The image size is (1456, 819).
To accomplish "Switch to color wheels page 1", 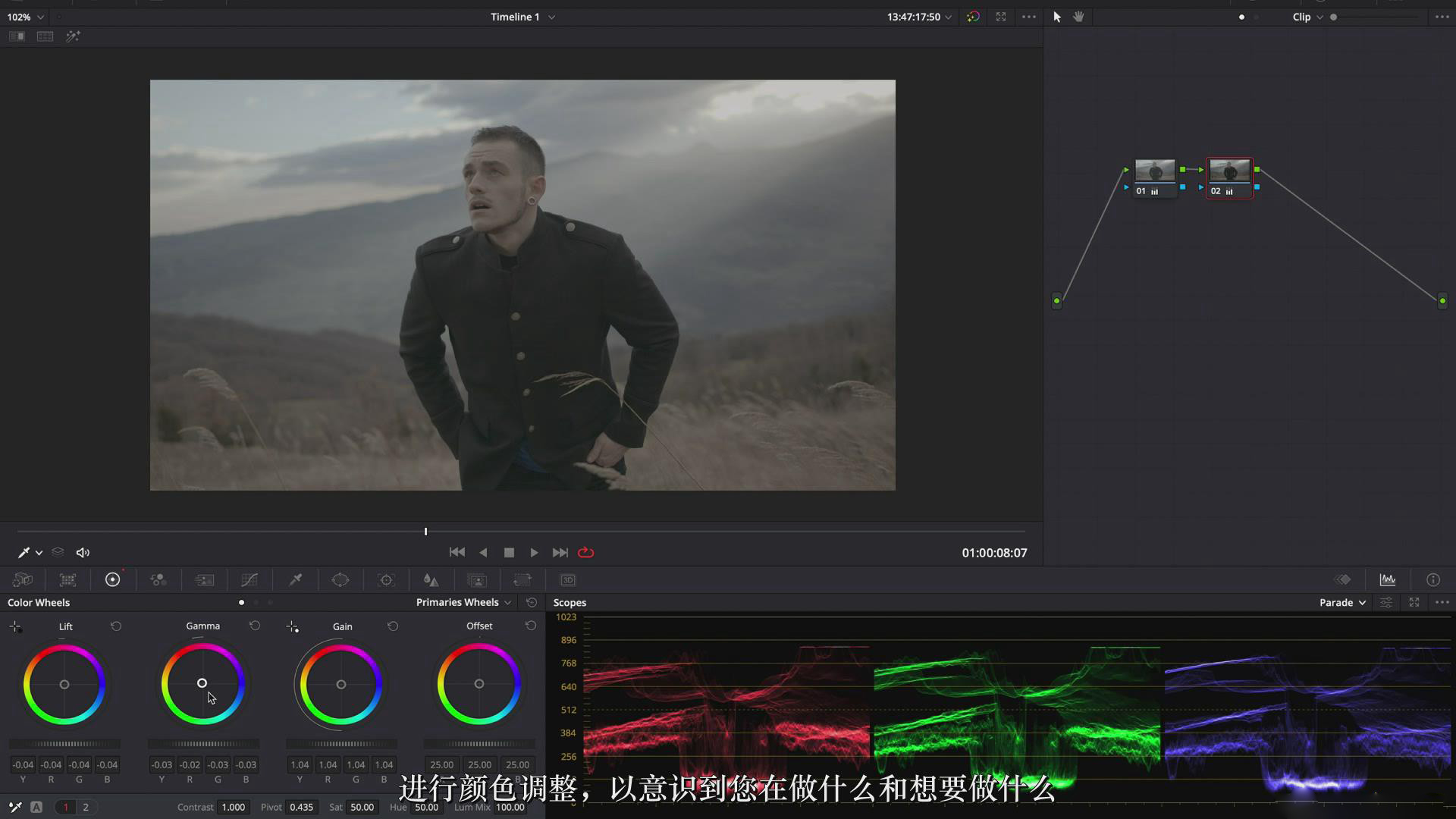I will tap(66, 807).
